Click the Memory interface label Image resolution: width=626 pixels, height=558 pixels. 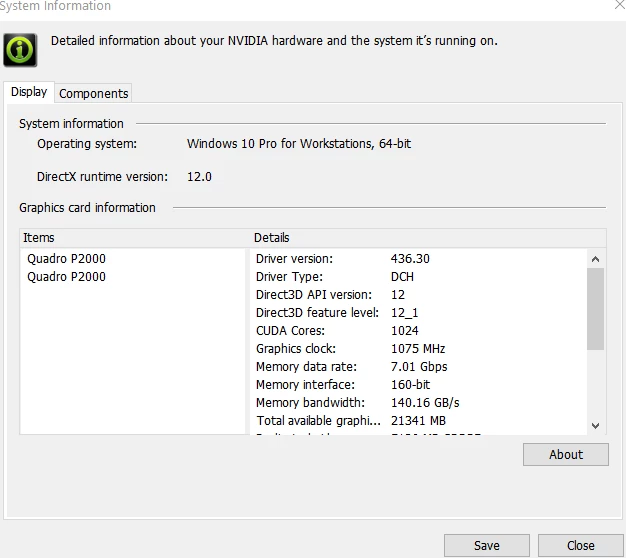(305, 384)
